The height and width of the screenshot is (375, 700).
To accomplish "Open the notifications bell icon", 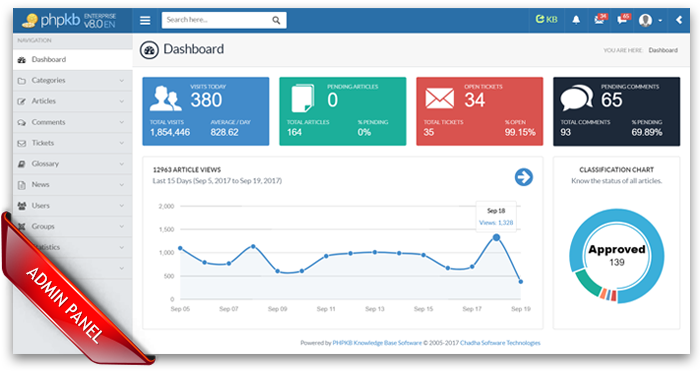I will 576,20.
